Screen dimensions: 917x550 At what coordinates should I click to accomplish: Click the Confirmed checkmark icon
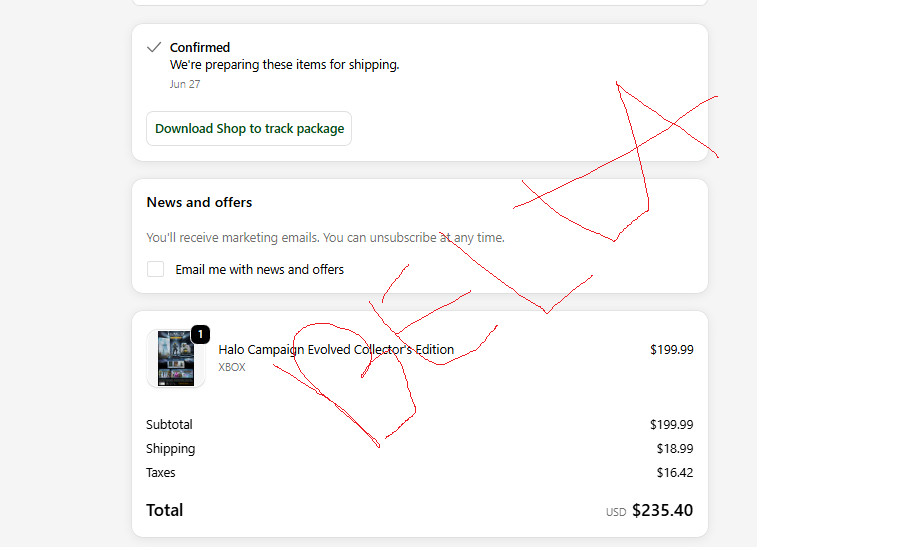coord(154,47)
